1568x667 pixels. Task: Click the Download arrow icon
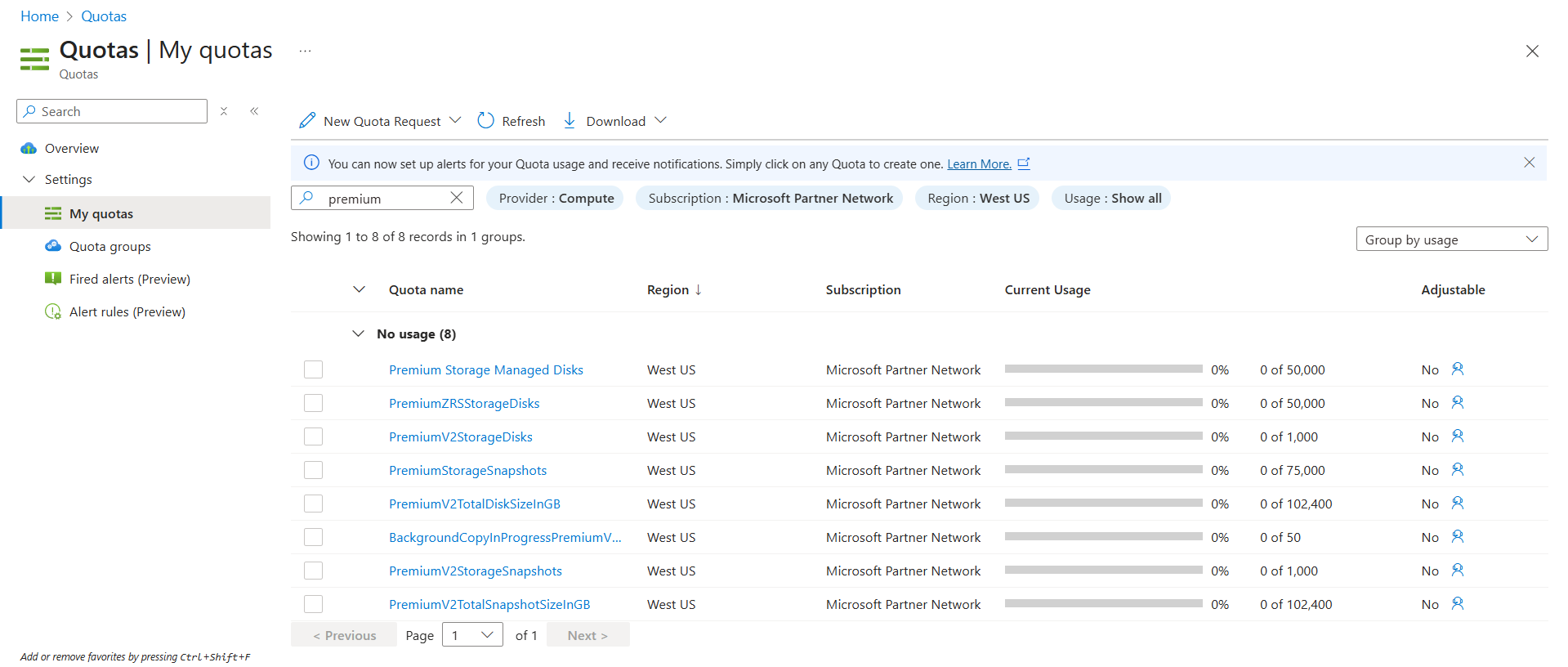pyautogui.click(x=570, y=121)
